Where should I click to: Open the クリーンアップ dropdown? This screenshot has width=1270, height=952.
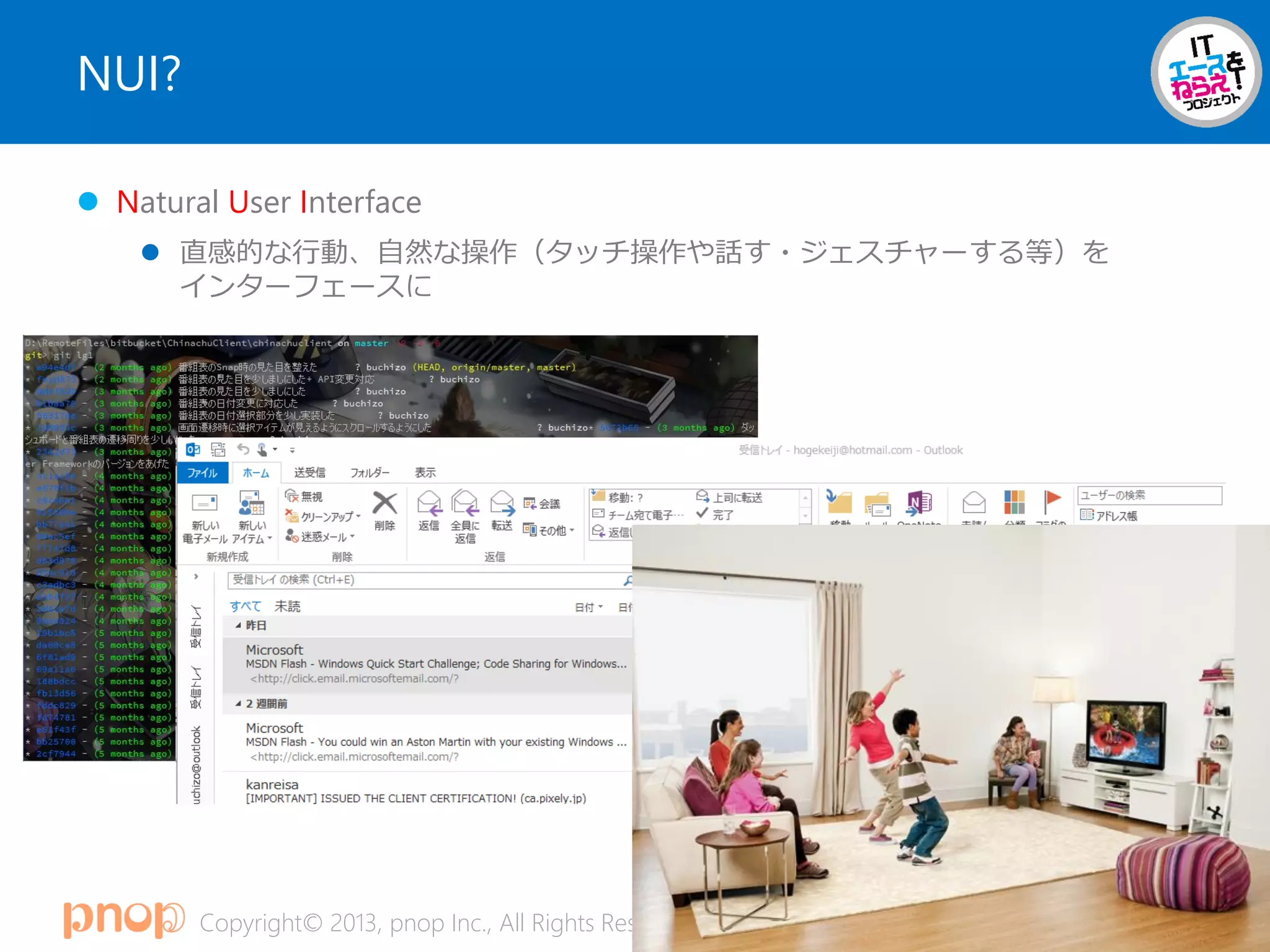323,516
